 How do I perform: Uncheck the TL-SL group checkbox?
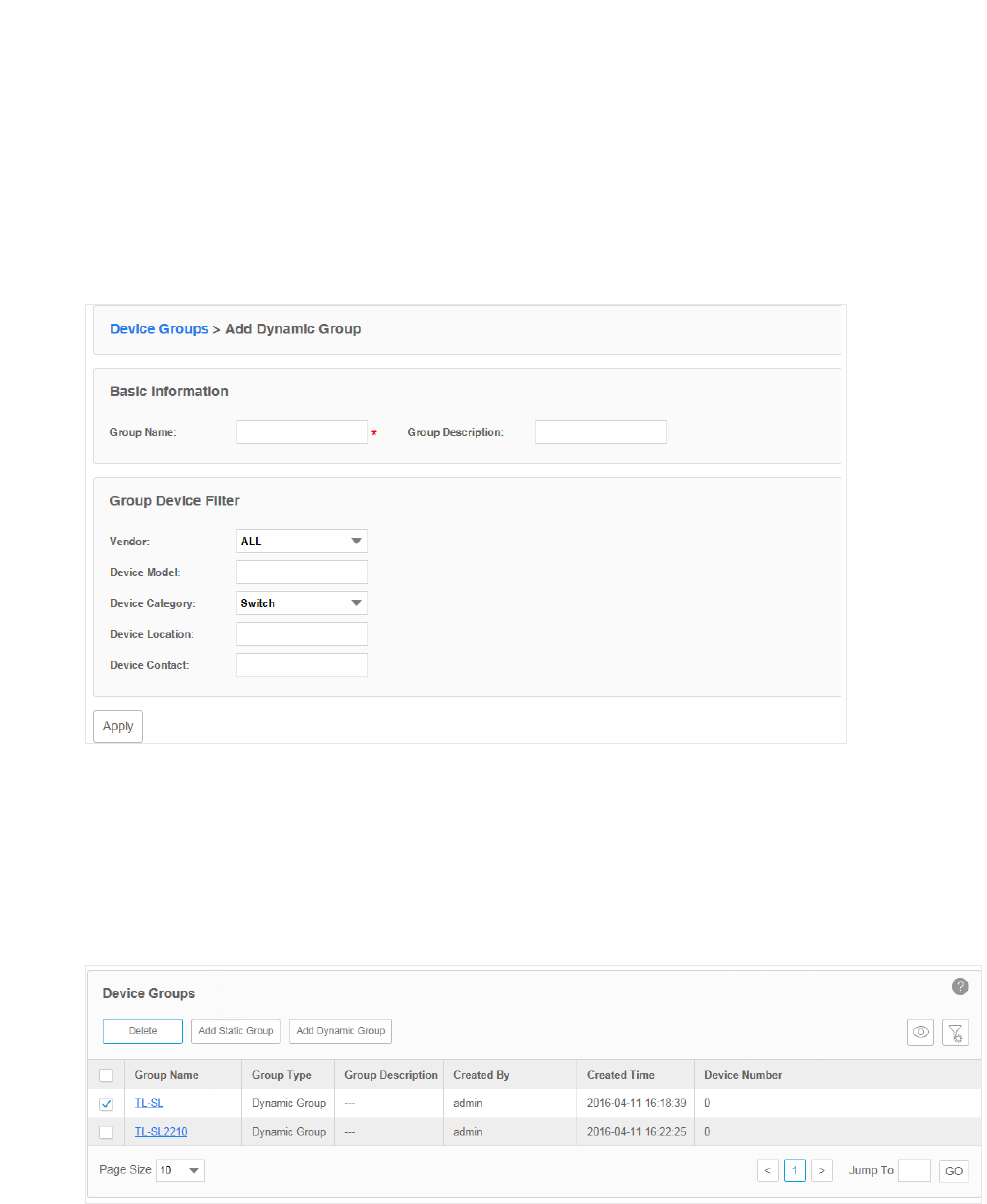click(106, 1104)
